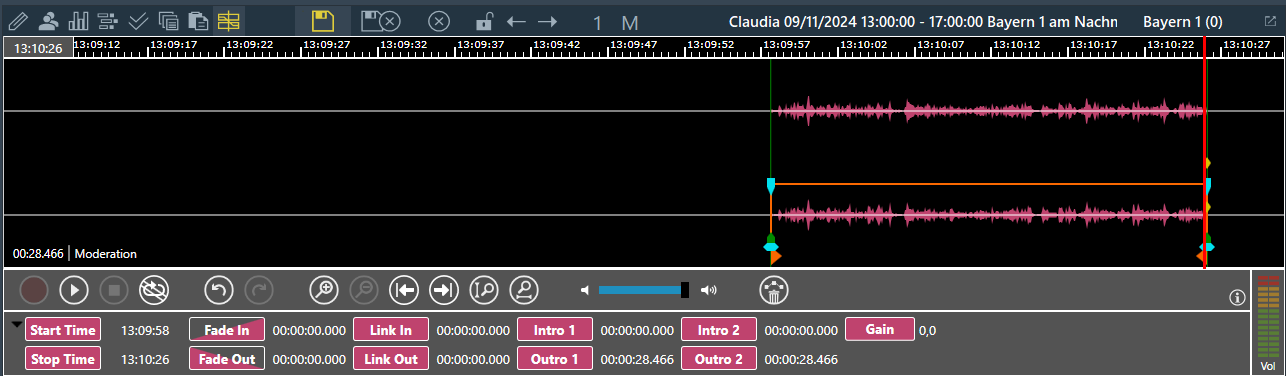
Task: Click the paste clipboard icon
Action: [x=199, y=20]
